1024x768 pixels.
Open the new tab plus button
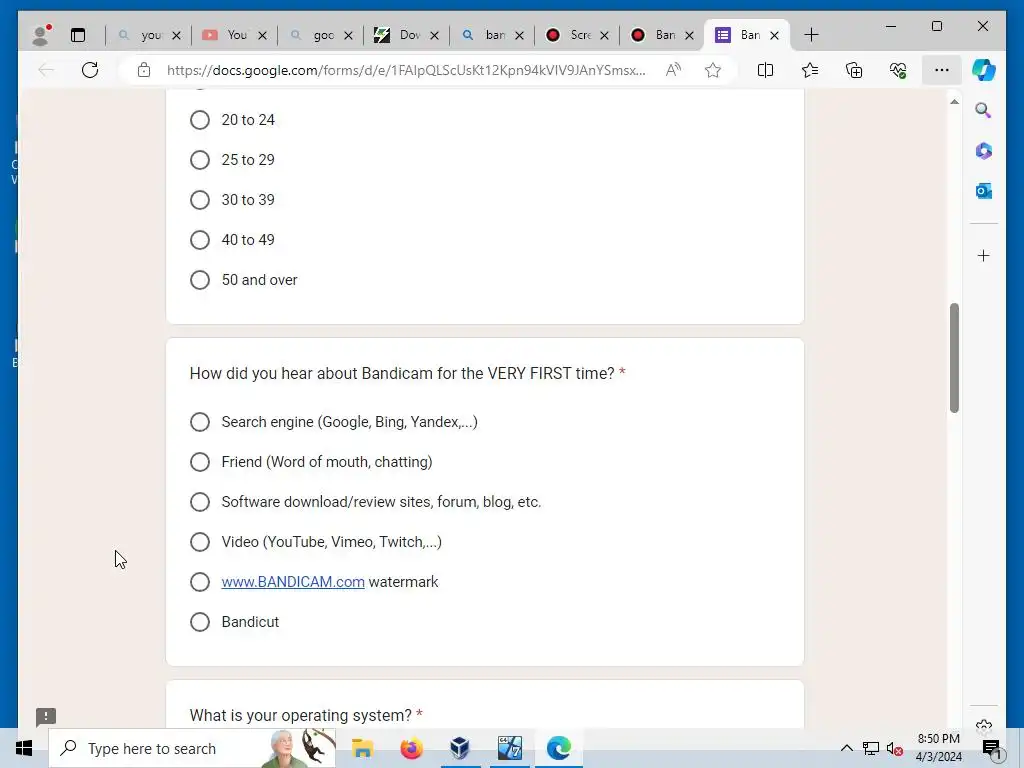point(811,35)
